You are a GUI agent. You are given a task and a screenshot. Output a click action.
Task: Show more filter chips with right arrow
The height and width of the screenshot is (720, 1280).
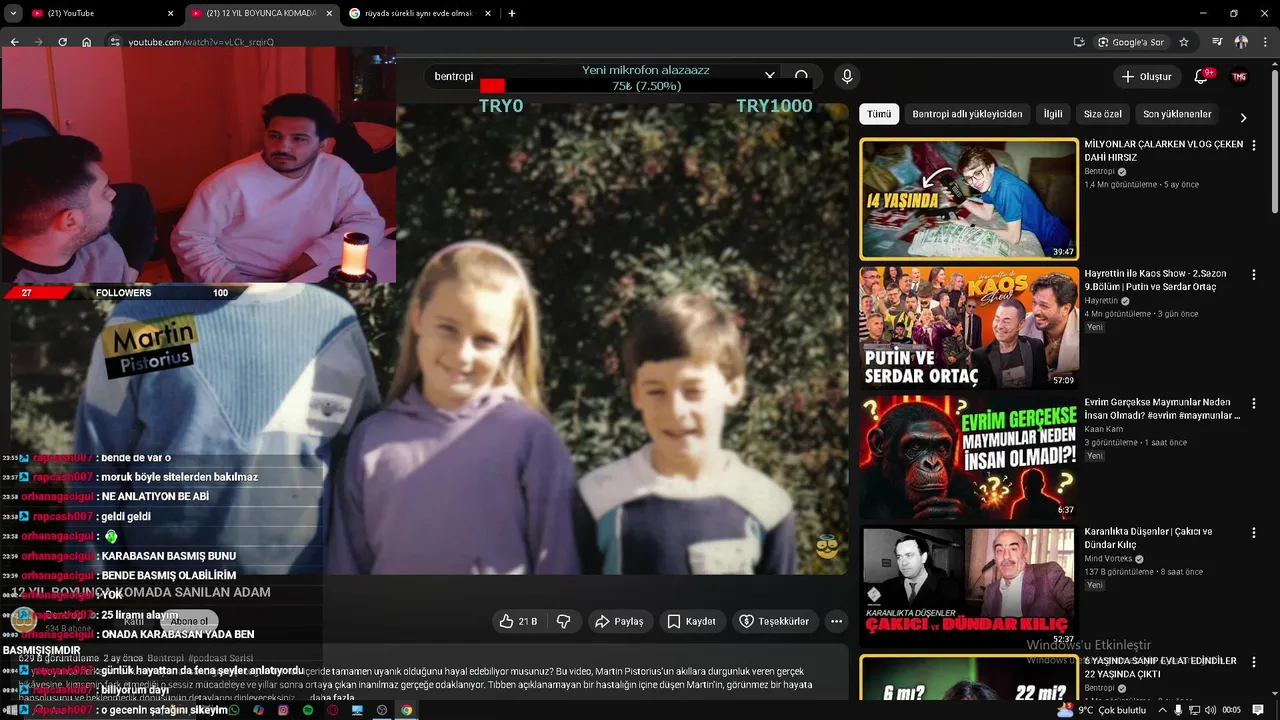click(x=1243, y=117)
